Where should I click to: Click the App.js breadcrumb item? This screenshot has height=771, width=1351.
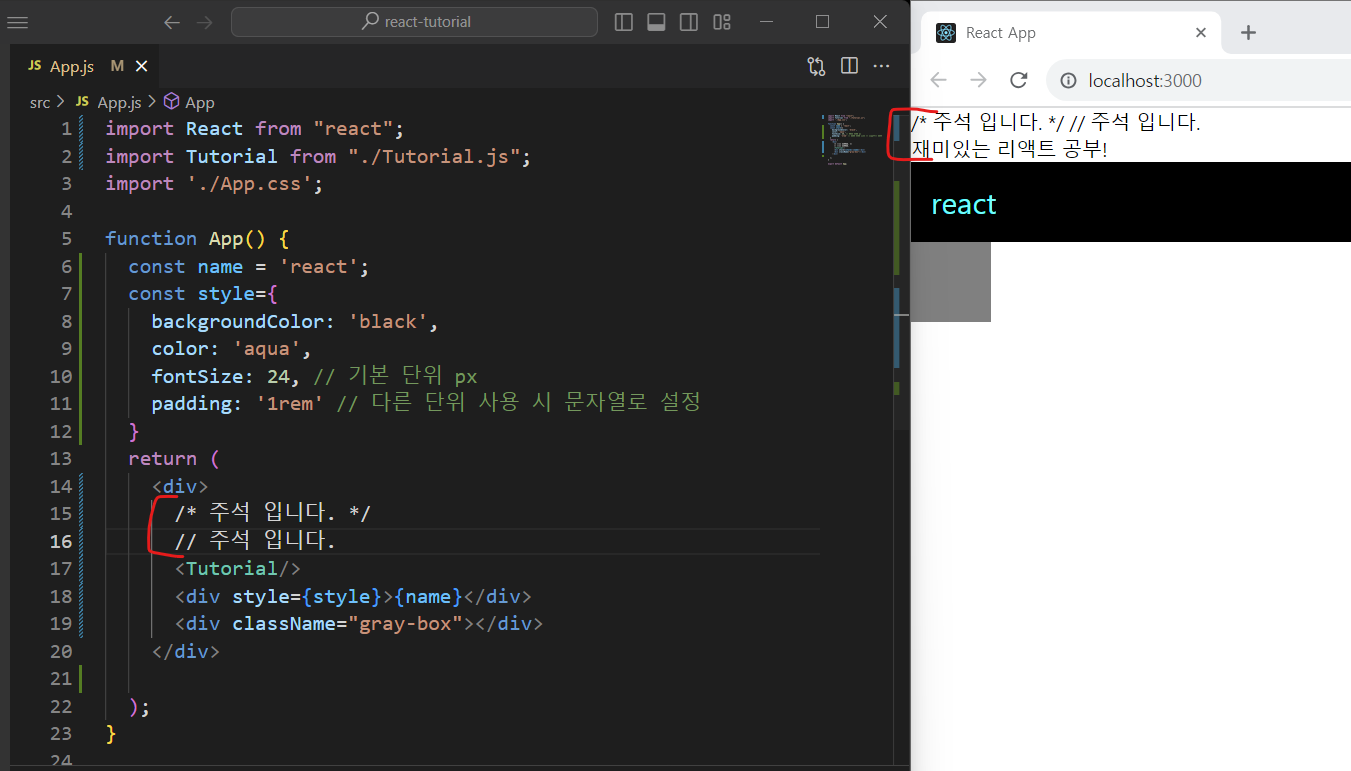pyautogui.click(x=109, y=102)
